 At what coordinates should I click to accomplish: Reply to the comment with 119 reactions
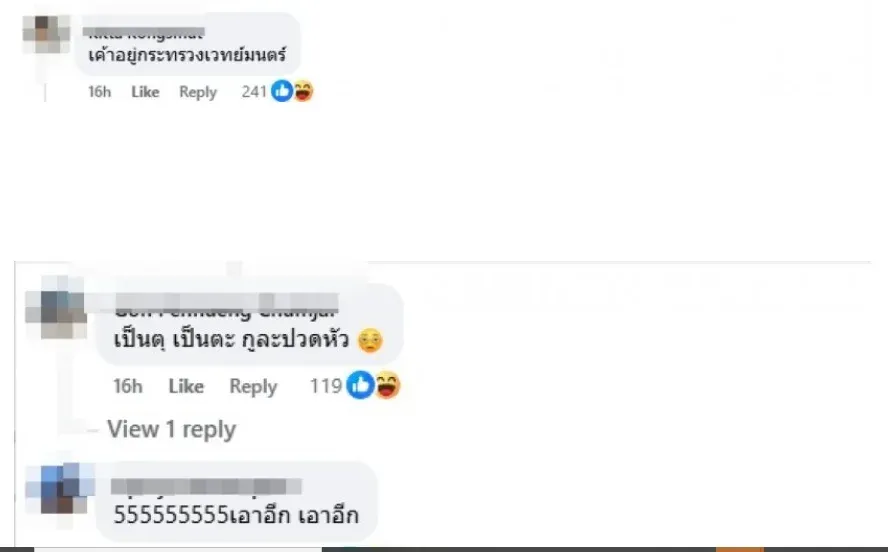tap(253, 387)
